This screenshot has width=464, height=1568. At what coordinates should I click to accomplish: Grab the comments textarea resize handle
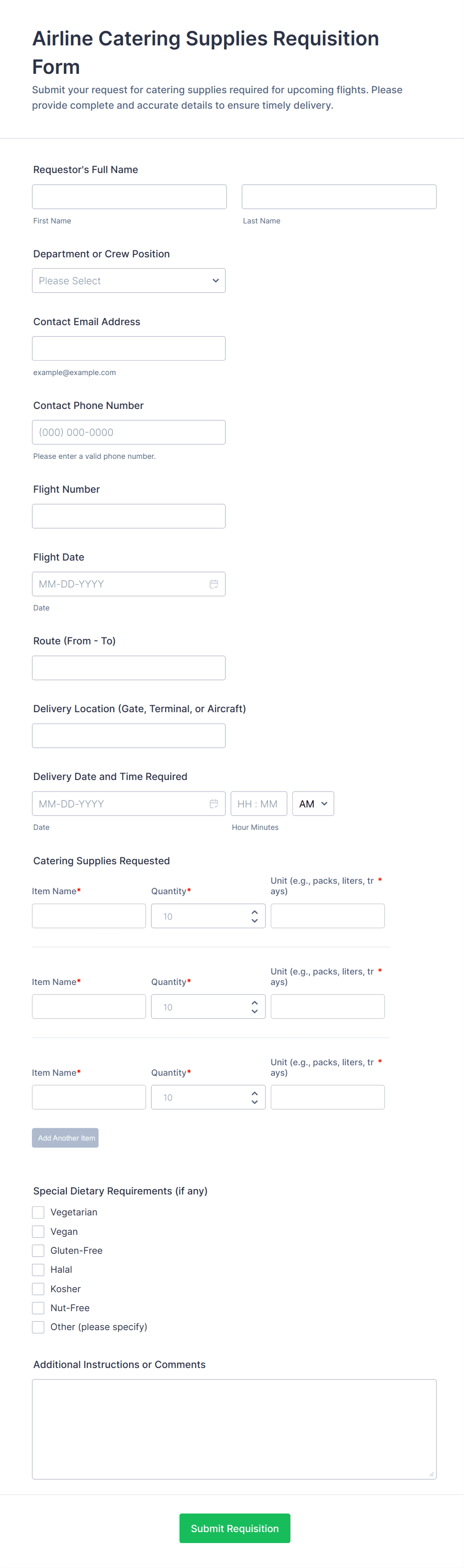[x=431, y=1474]
